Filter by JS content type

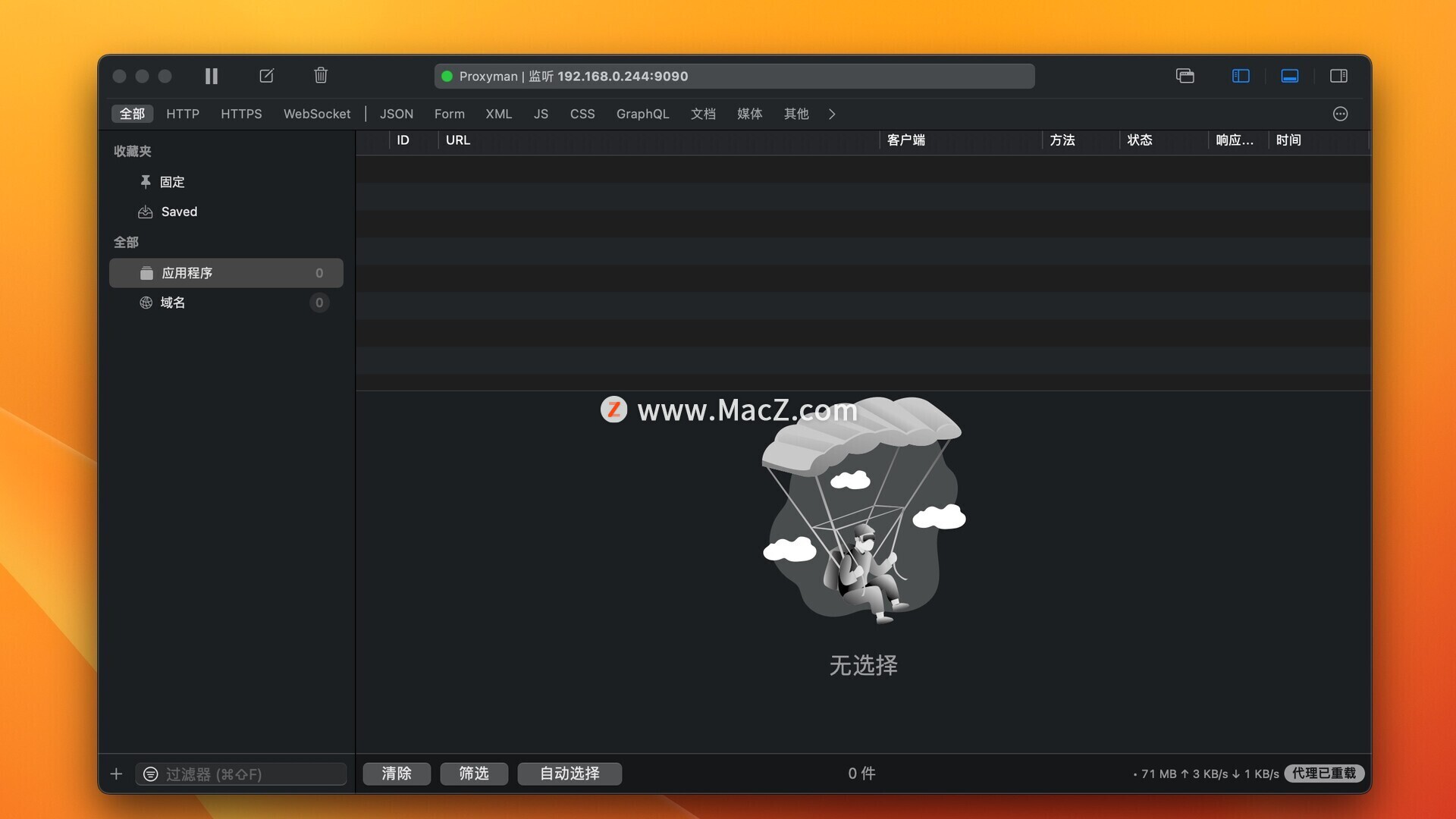(541, 114)
